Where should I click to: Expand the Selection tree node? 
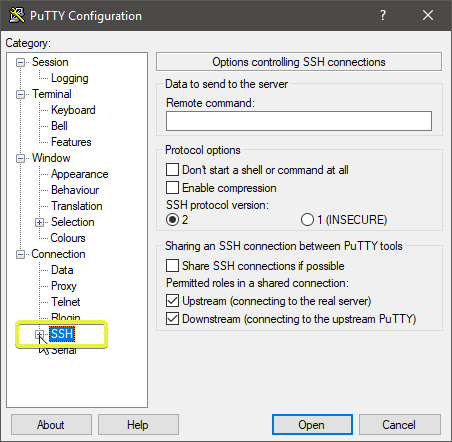[x=39, y=222]
